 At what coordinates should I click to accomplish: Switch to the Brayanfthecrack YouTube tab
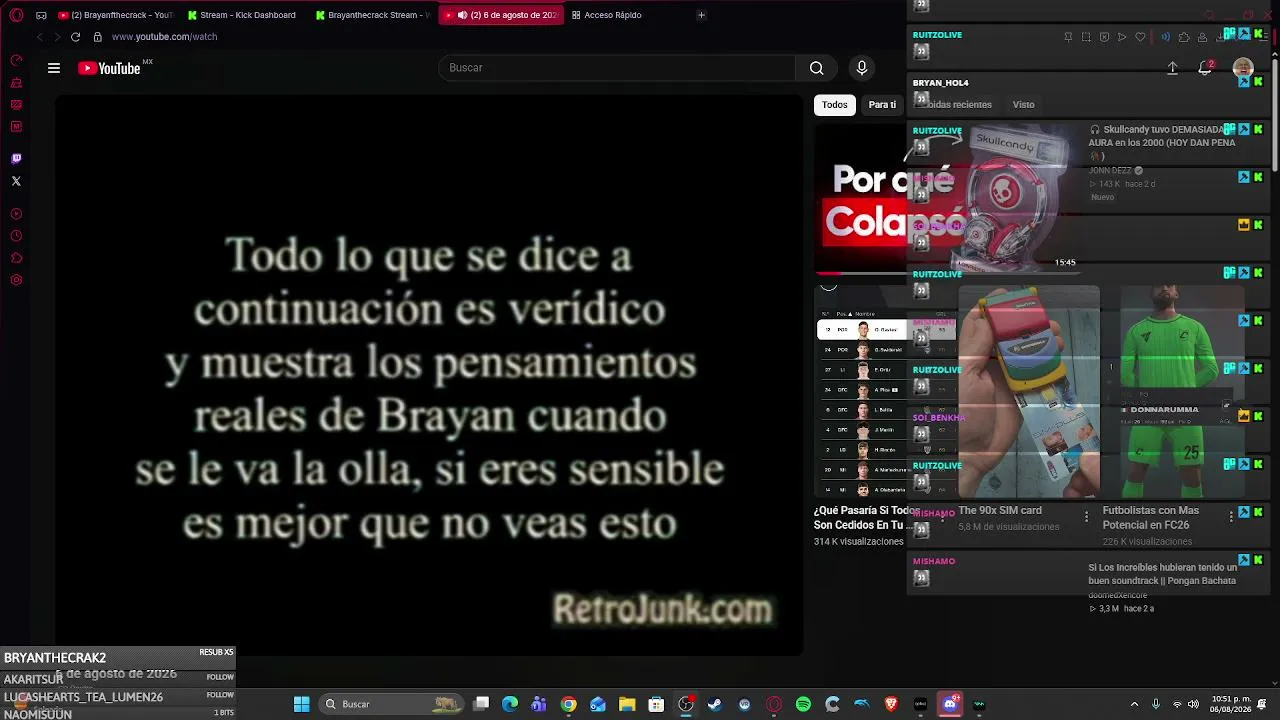[115, 15]
